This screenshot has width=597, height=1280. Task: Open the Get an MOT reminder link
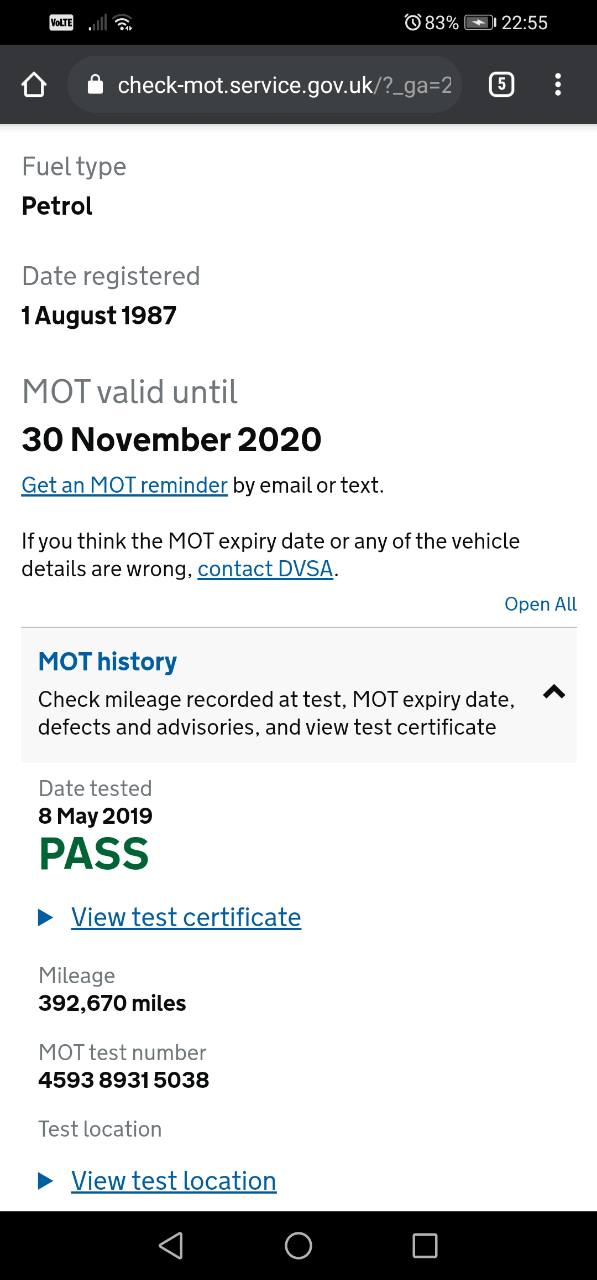(125, 485)
